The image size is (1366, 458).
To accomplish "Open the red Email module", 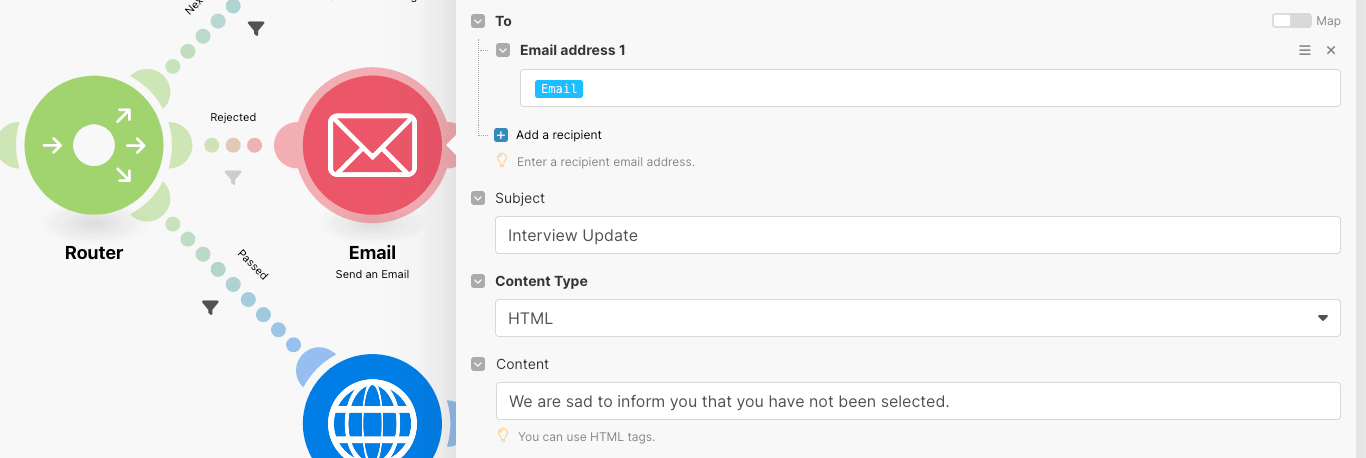I will click(372, 146).
